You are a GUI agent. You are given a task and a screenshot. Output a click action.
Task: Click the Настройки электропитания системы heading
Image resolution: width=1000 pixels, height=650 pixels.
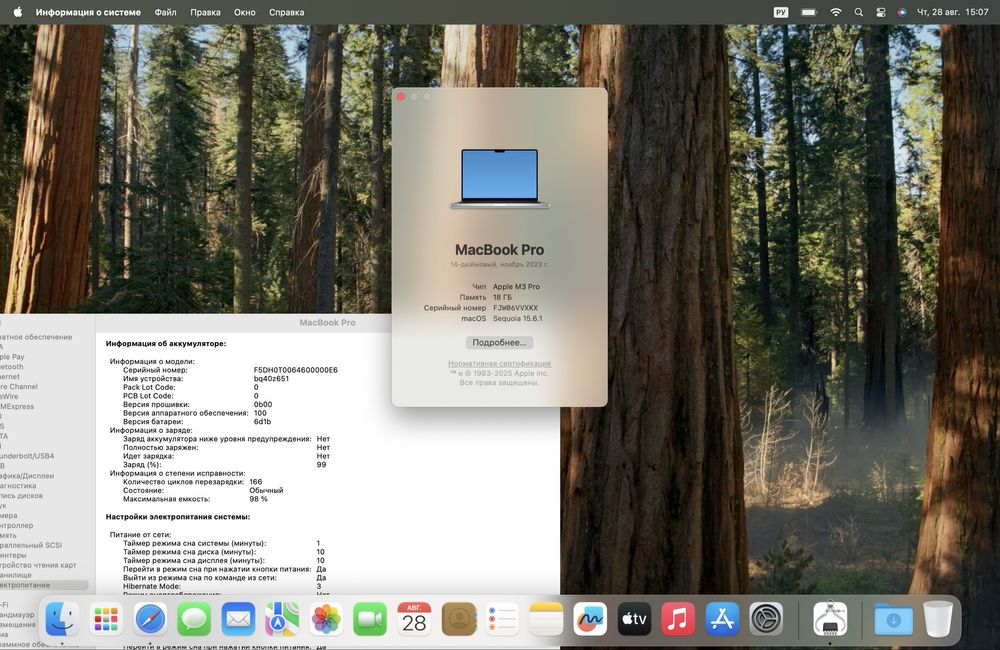point(178,517)
